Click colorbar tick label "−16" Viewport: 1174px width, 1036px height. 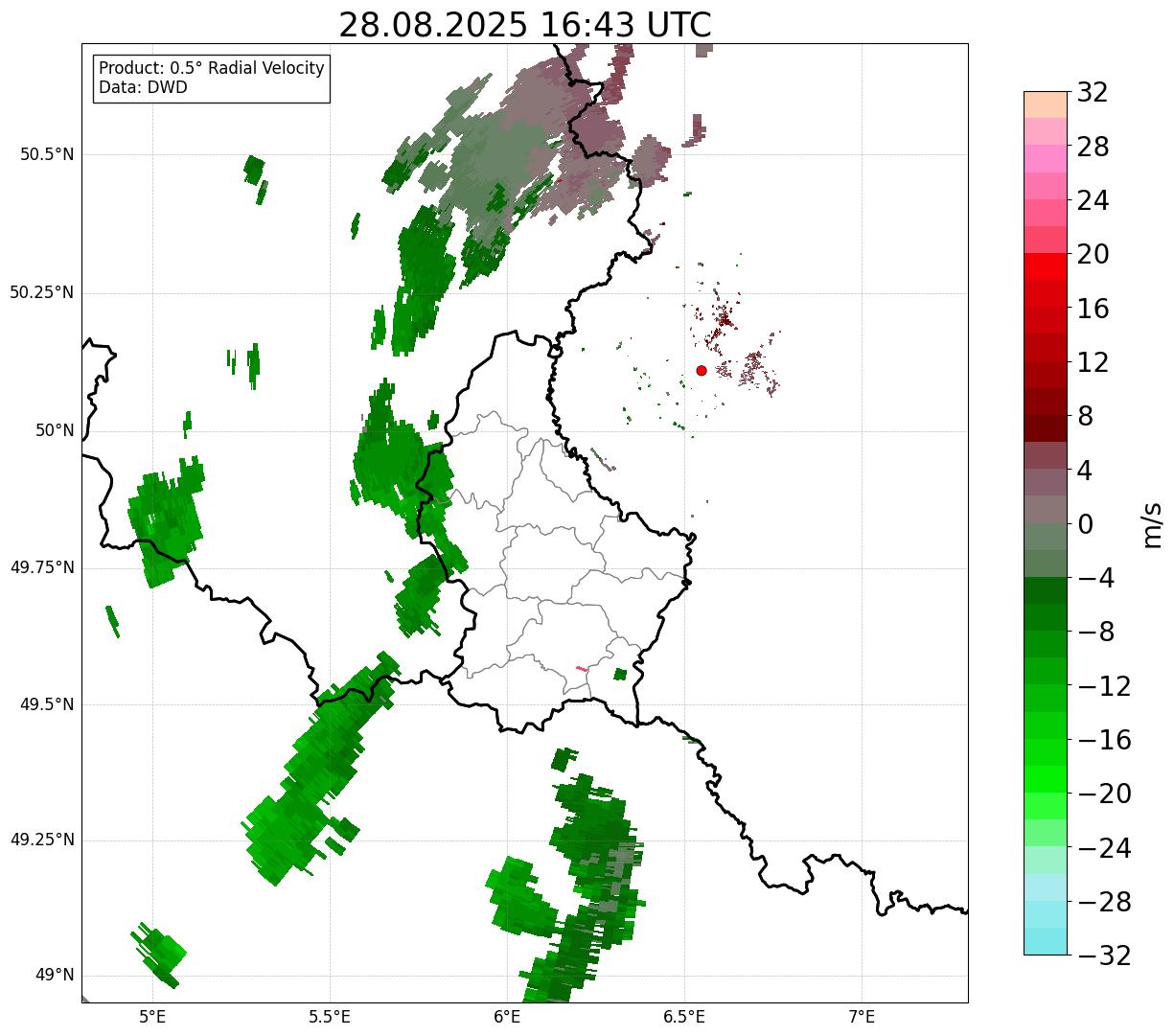(1104, 740)
